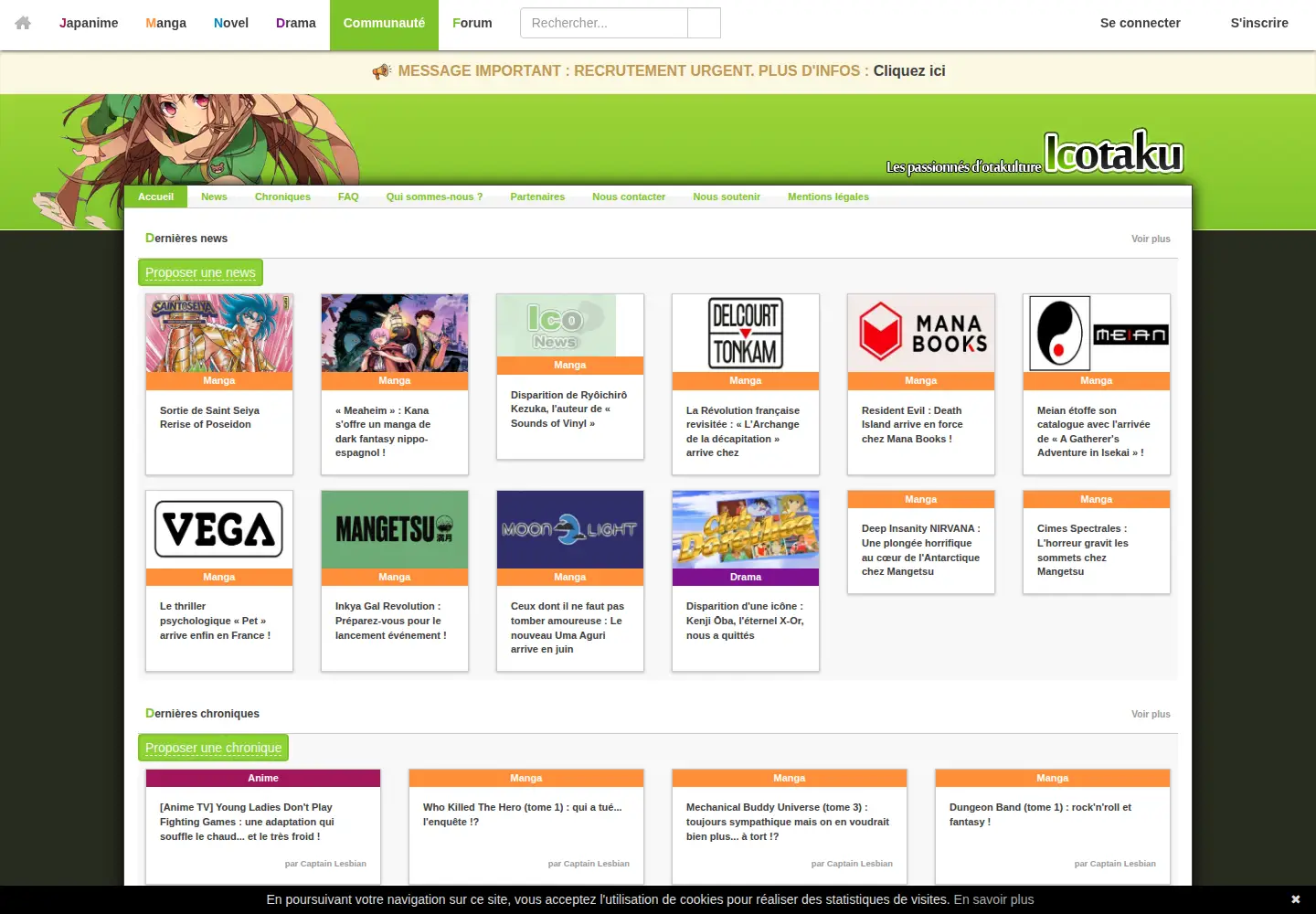Open the Vega logo thumbnail

(219, 529)
